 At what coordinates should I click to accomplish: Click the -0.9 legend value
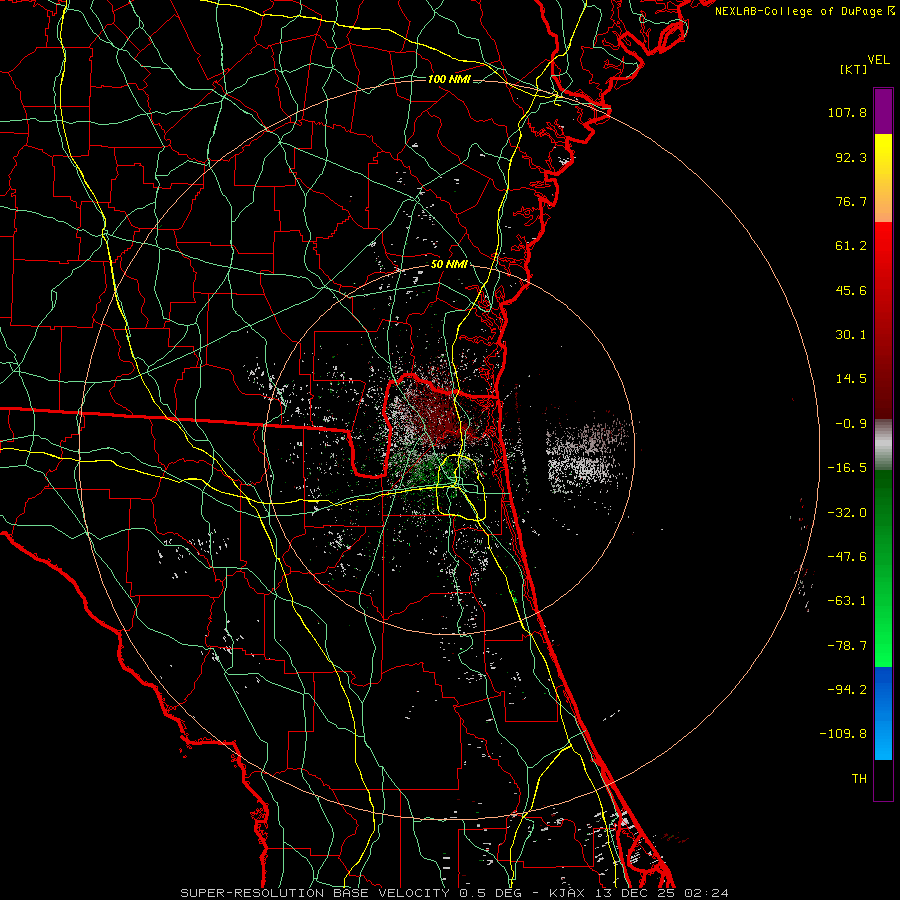pos(851,424)
